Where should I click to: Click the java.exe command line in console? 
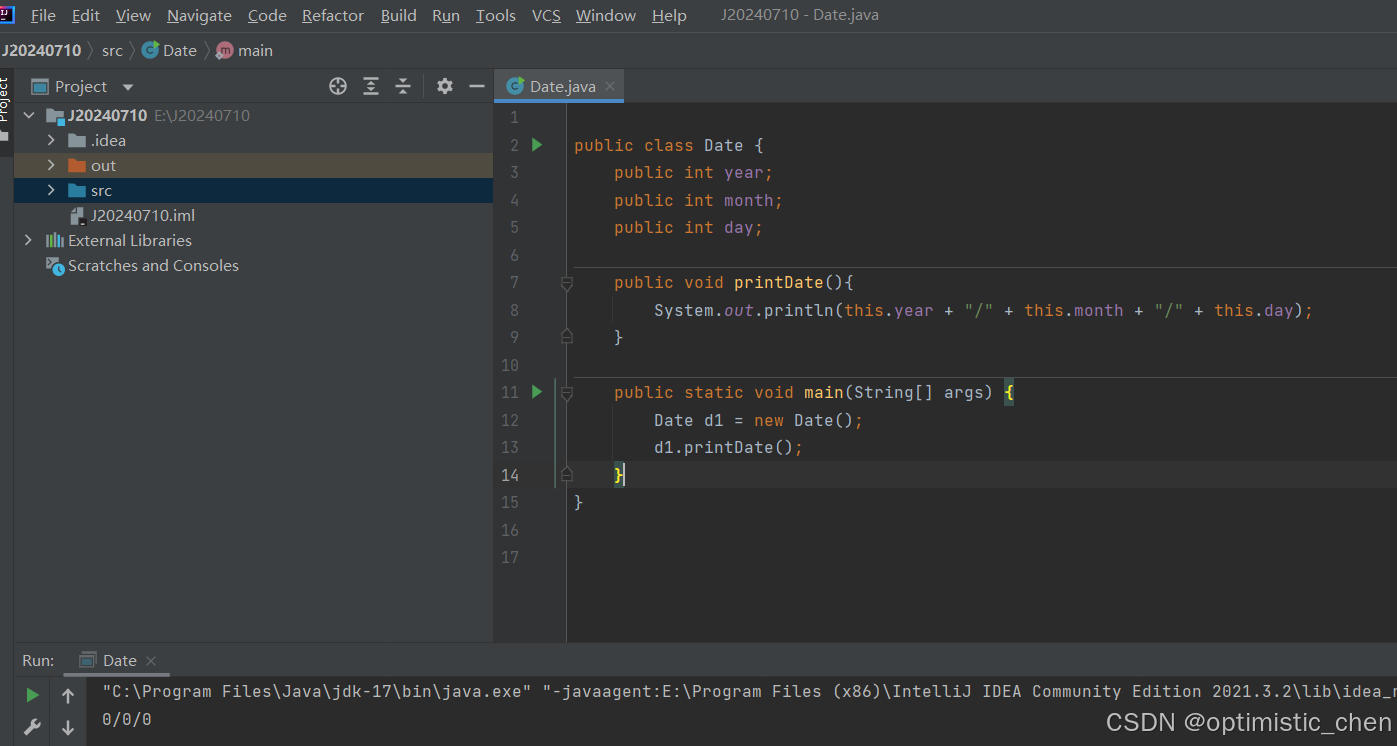point(749,691)
